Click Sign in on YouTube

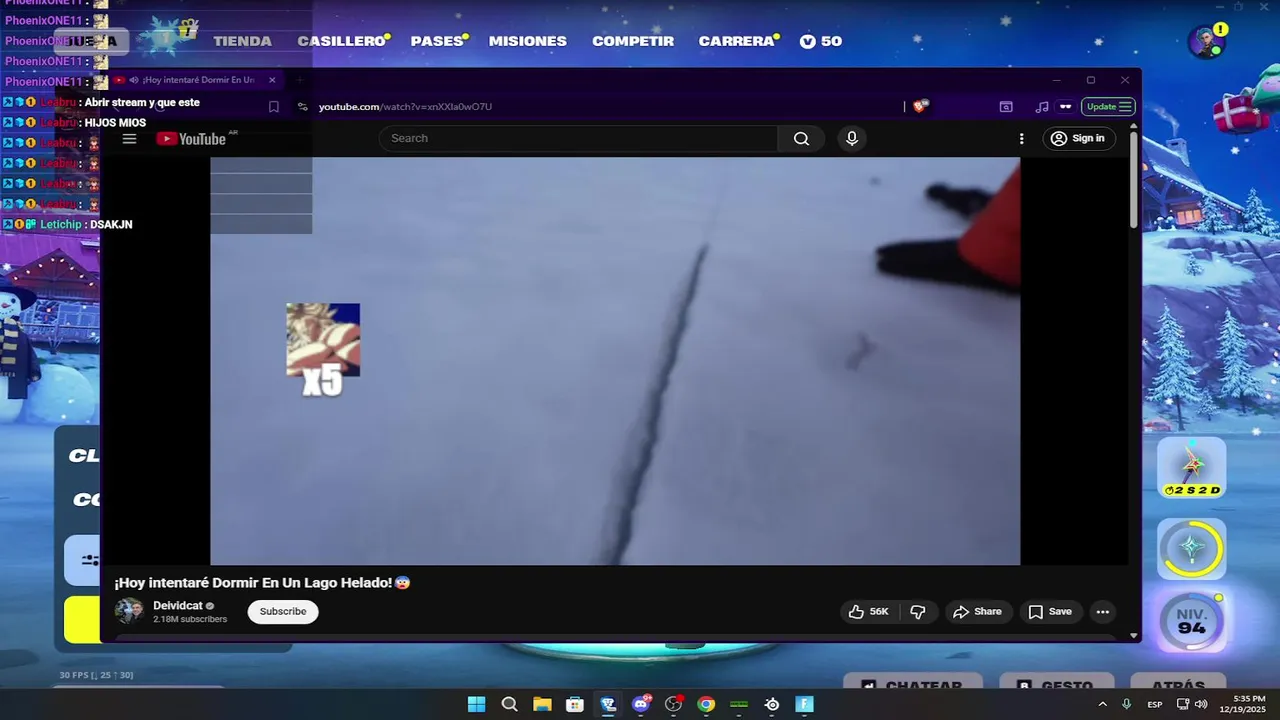(x=1079, y=139)
